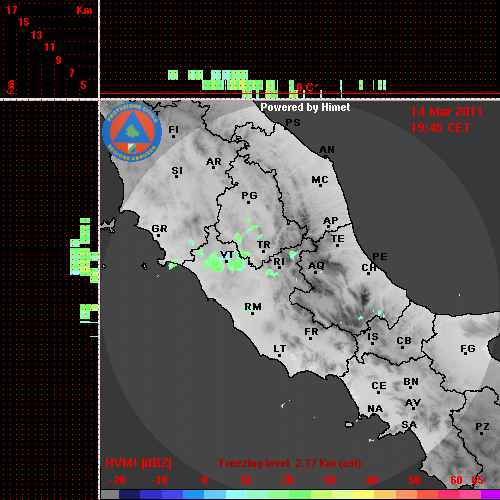Click the LT city label
This screenshot has width=500, height=500.
pos(280,349)
